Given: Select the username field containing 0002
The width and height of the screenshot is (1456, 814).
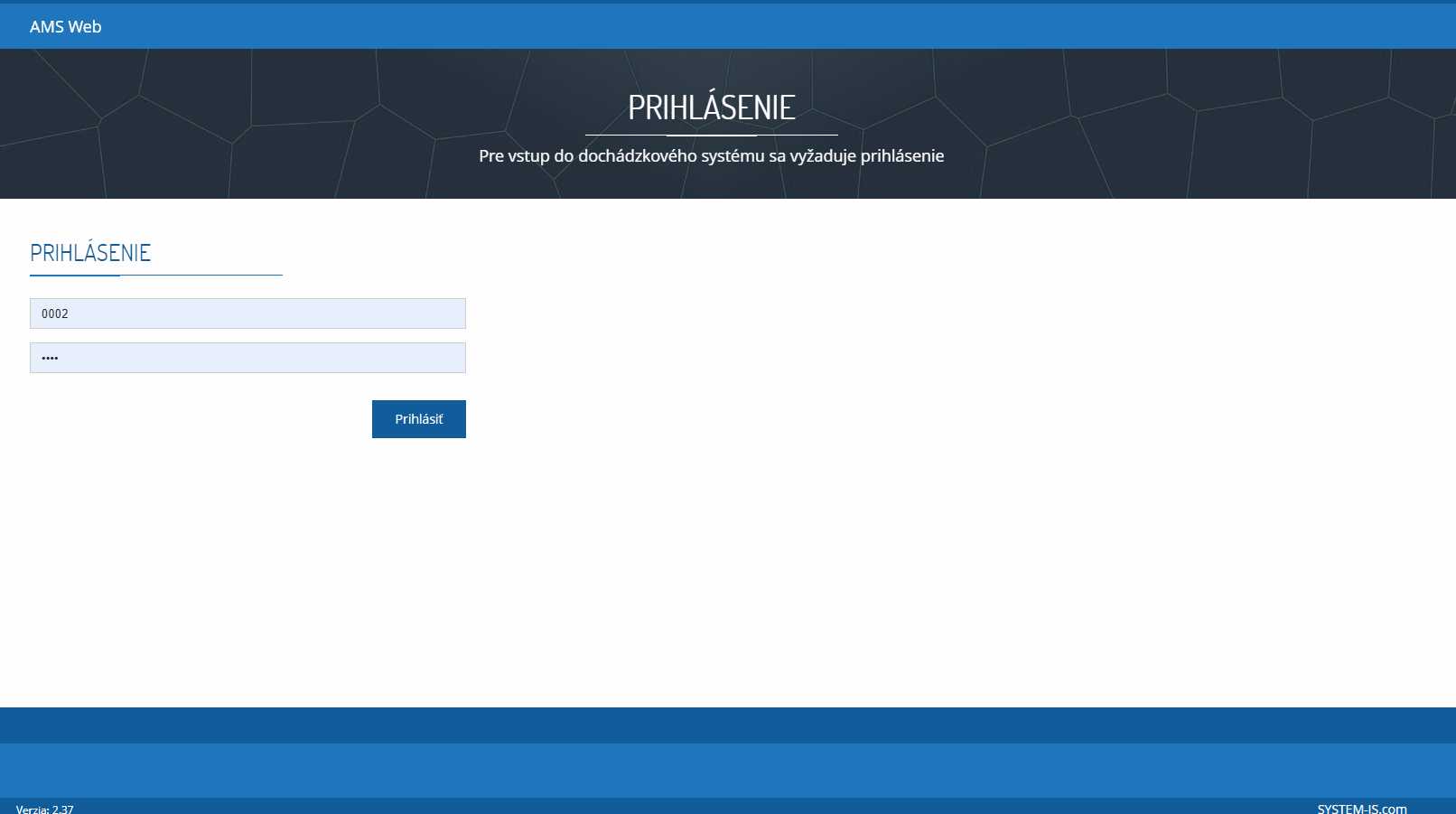Looking at the screenshot, I should pos(247,313).
